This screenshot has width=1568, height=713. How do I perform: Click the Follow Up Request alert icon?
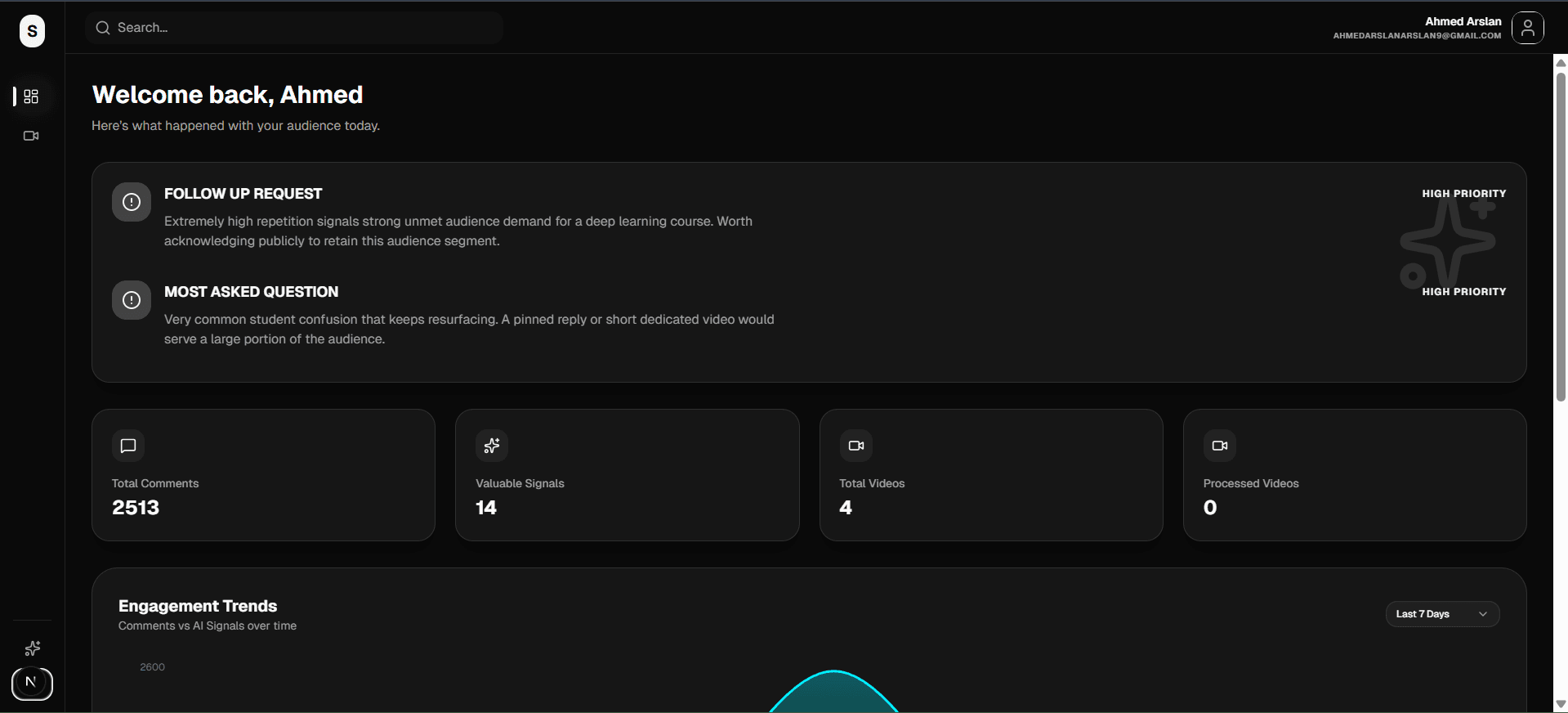[132, 202]
